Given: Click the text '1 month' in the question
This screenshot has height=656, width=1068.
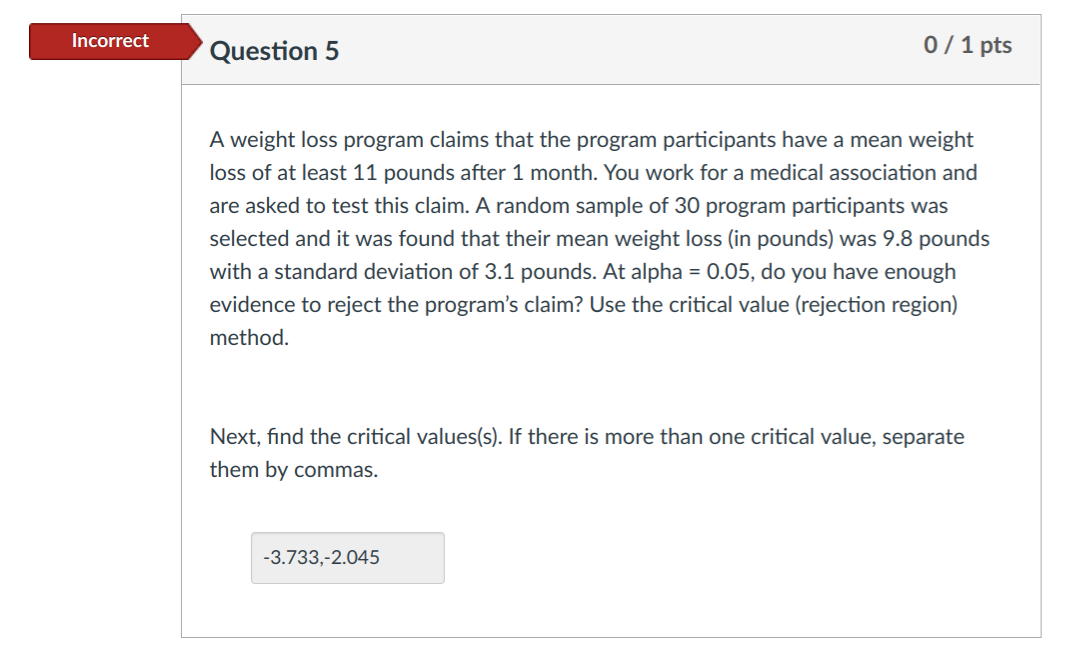Looking at the screenshot, I should tap(555, 173).
